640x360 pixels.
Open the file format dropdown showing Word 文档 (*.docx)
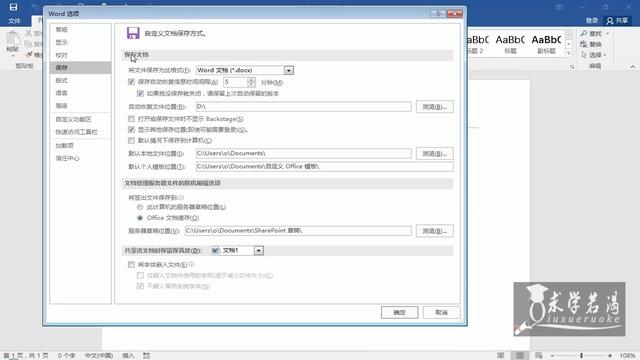tap(289, 70)
